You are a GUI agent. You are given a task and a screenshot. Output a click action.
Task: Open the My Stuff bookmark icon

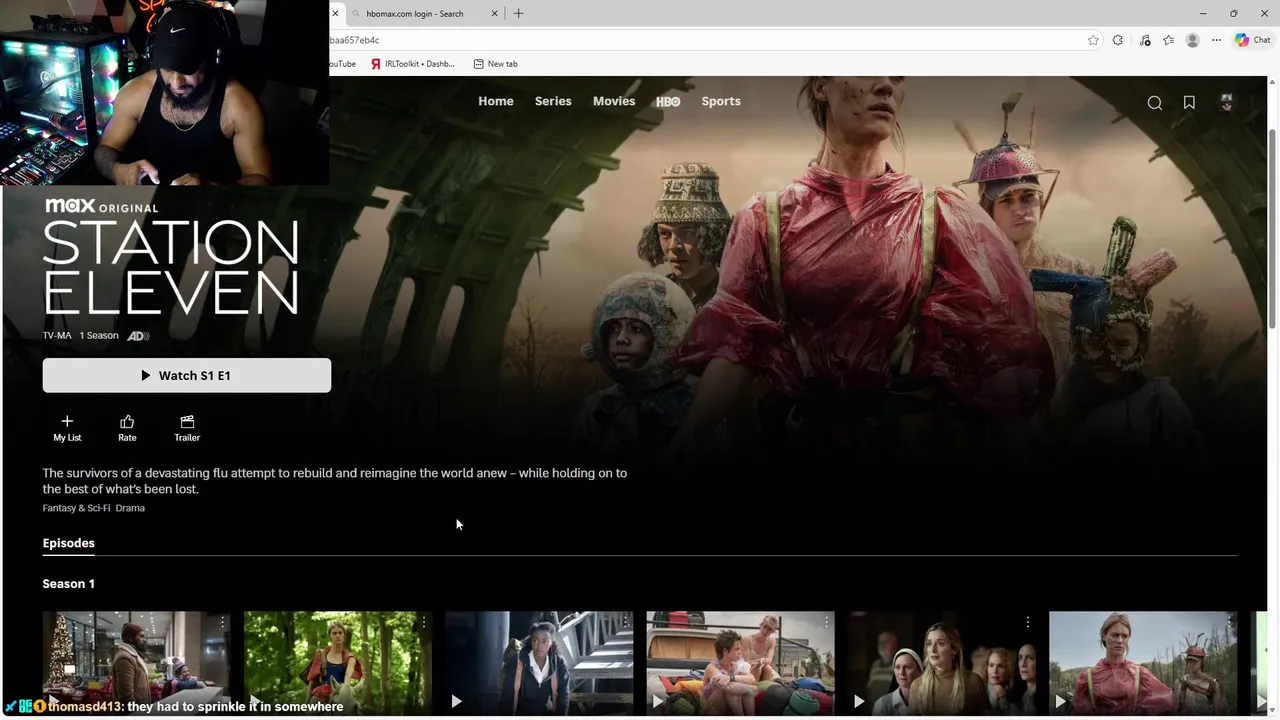(1189, 102)
